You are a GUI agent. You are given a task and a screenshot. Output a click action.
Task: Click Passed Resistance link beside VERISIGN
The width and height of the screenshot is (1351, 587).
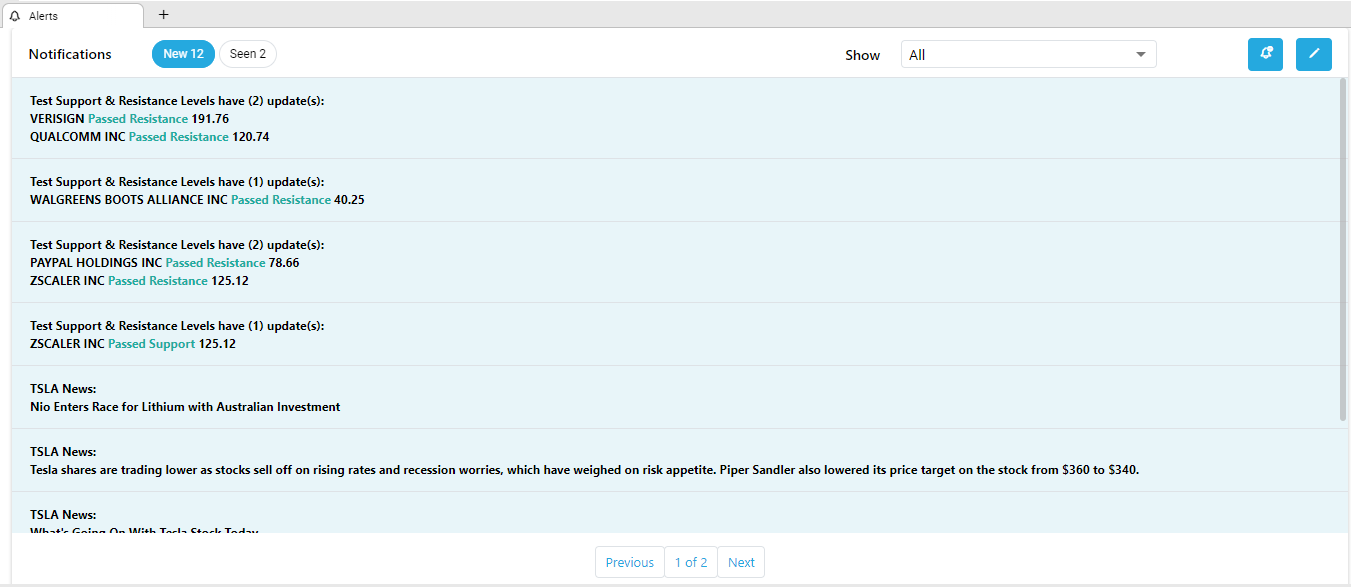138,119
